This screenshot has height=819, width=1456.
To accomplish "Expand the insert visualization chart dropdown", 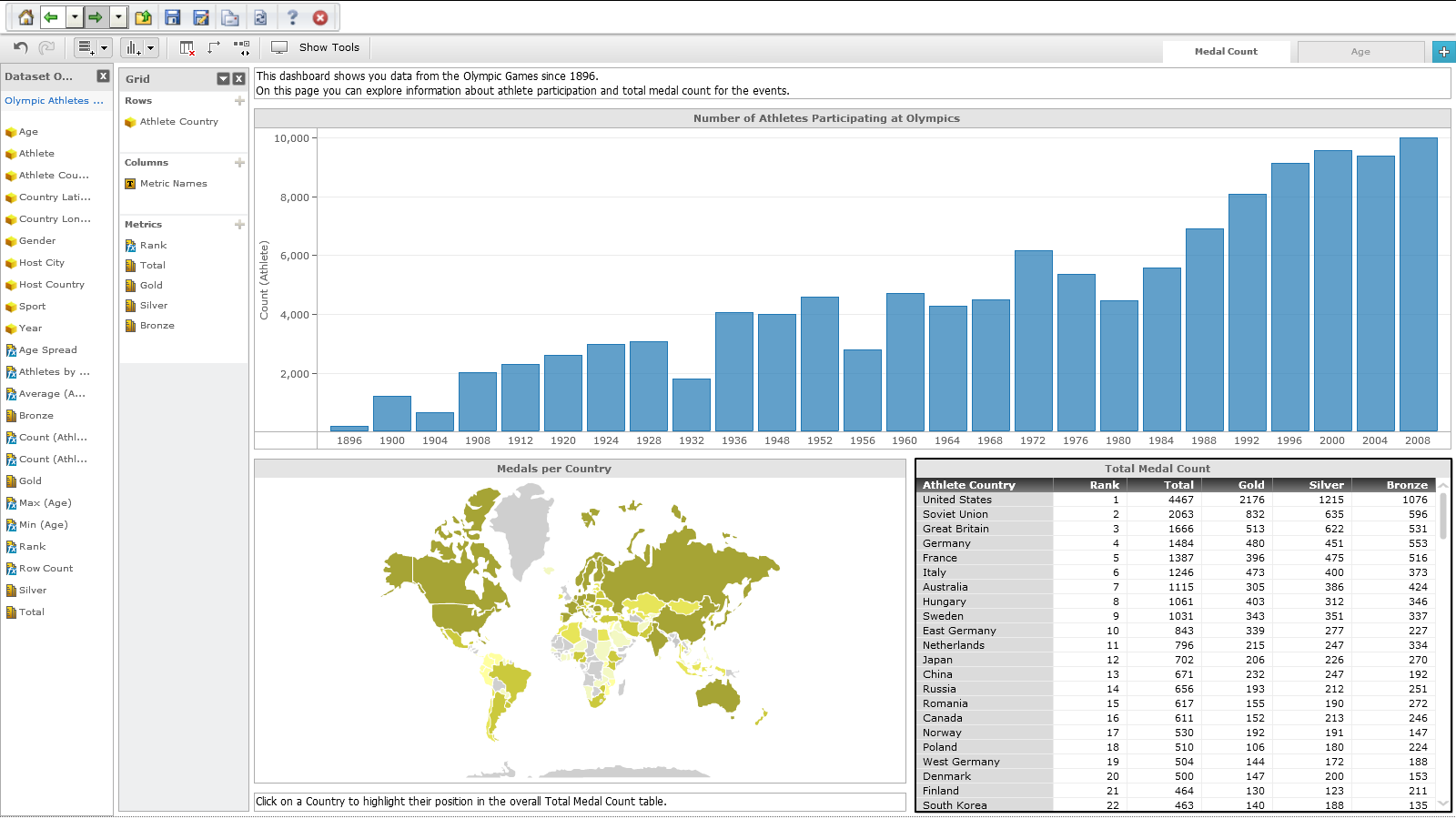I will click(150, 48).
